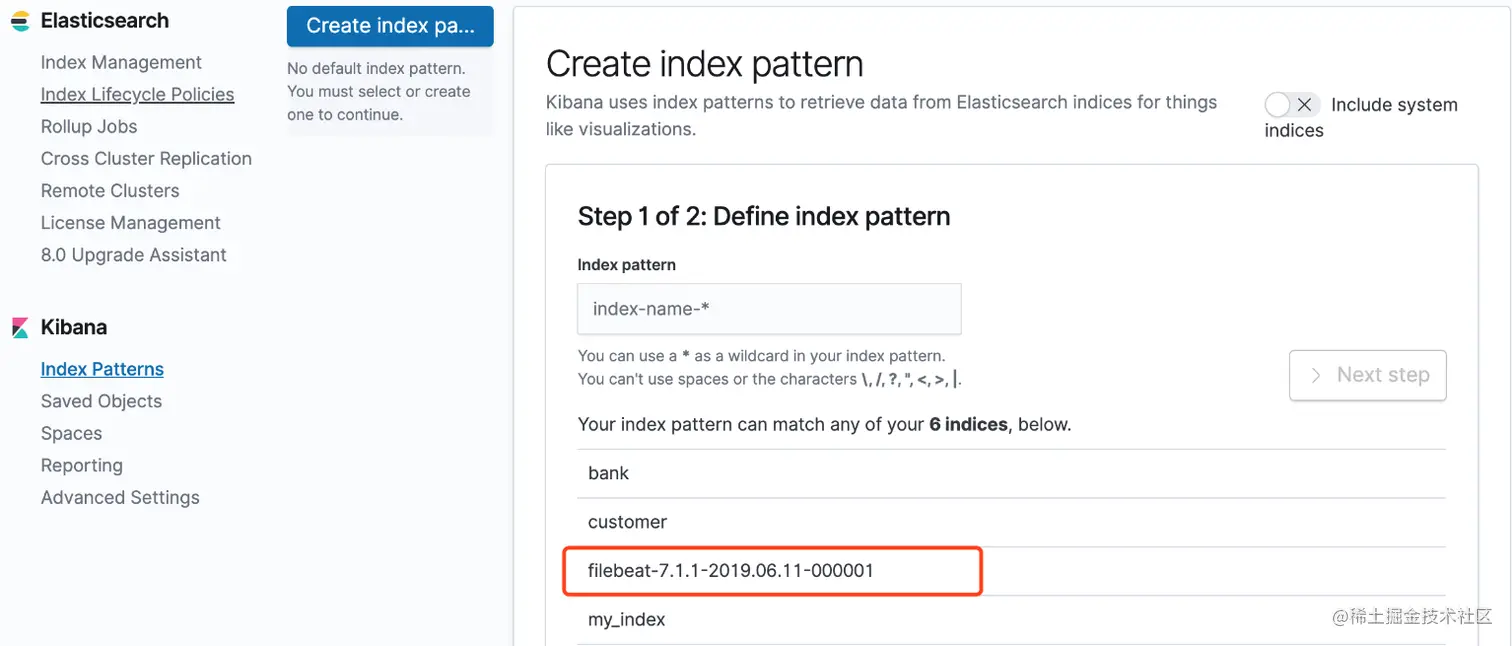This screenshot has height=646, width=1512.
Task: Go to Spaces settings
Action: [71, 433]
